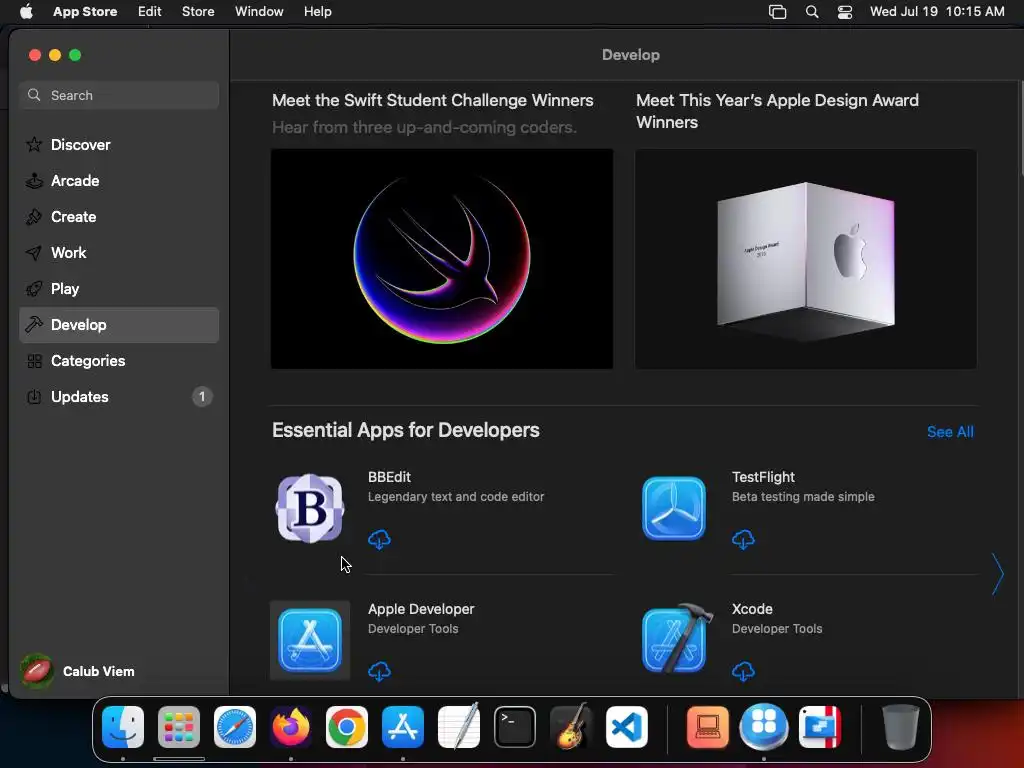Image resolution: width=1024 pixels, height=768 pixels.
Task: Open the Updates download icon
Action: click(34, 396)
